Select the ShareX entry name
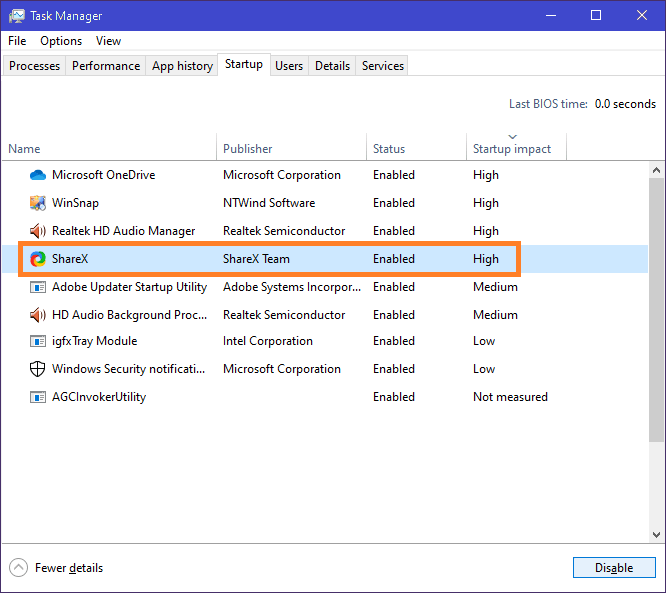The image size is (666, 593). tap(70, 259)
